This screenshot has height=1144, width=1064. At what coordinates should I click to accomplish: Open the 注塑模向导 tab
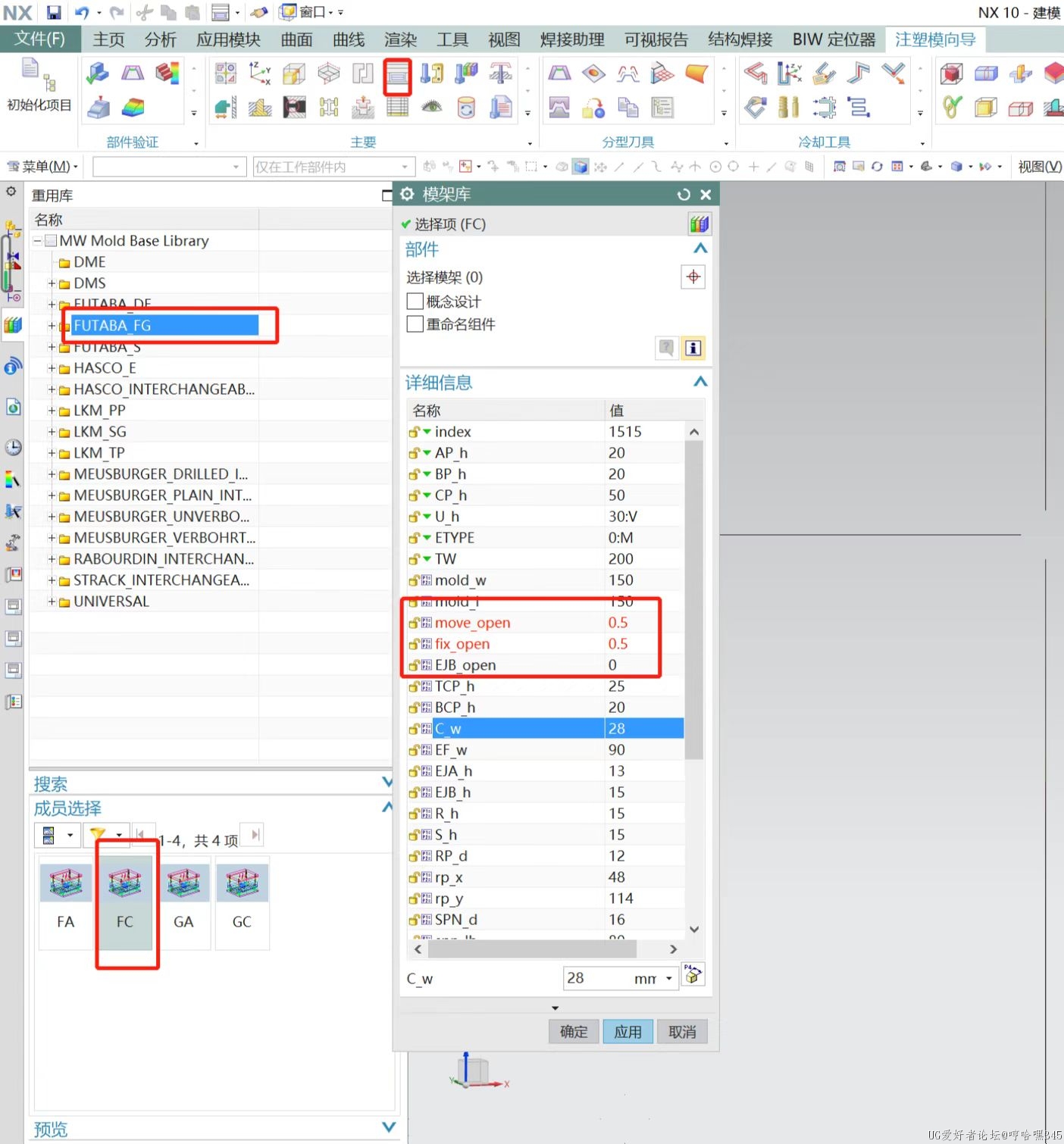pyautogui.click(x=935, y=39)
